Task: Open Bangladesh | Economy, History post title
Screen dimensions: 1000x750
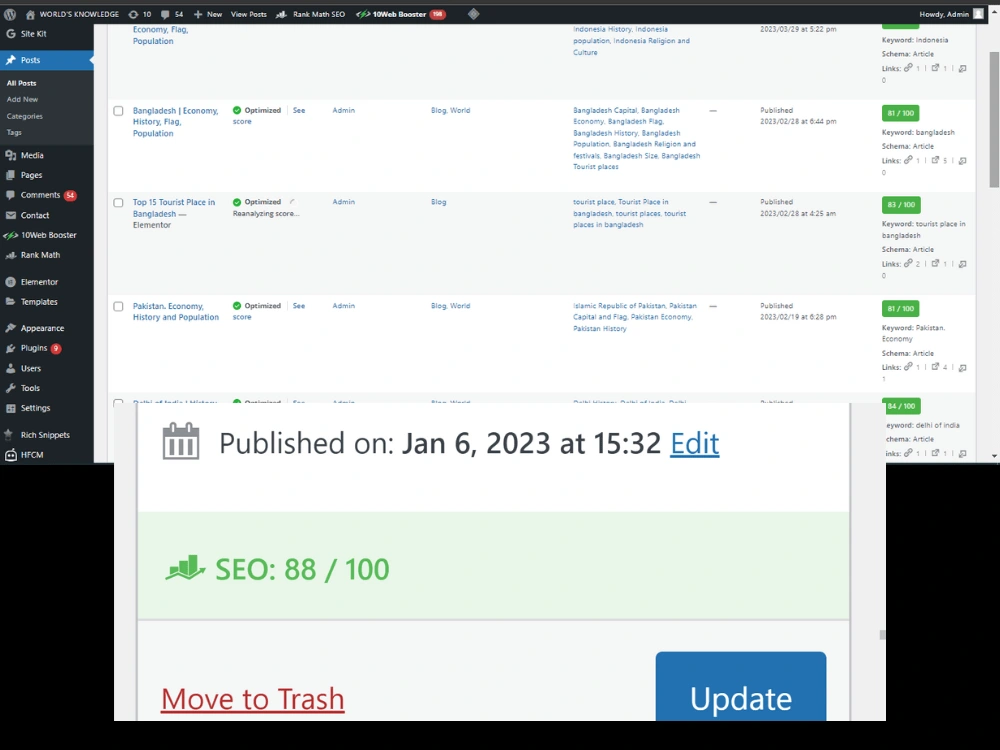Action: 175,122
